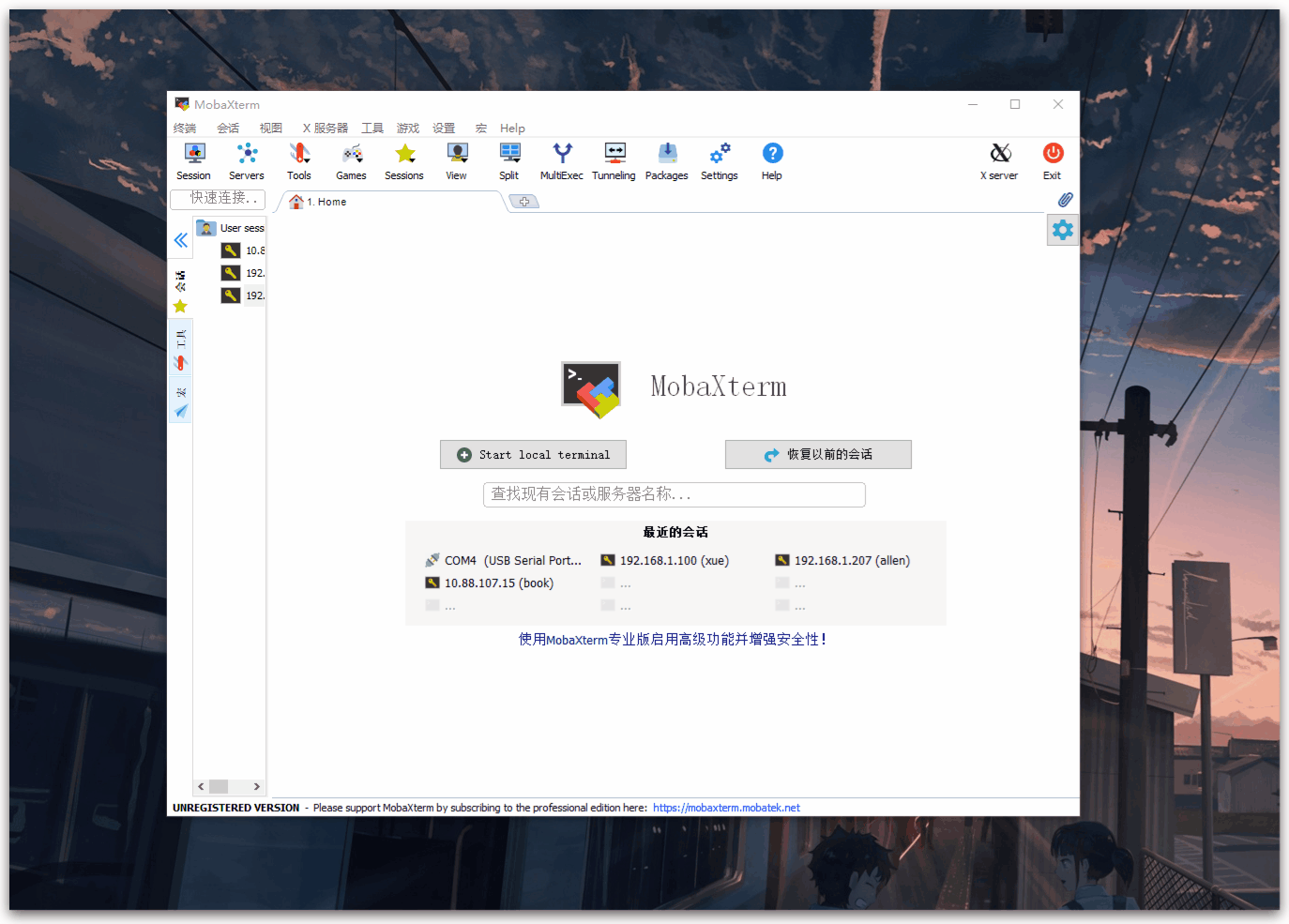
Task: Open the Tools toolbar icon
Action: pyautogui.click(x=299, y=160)
